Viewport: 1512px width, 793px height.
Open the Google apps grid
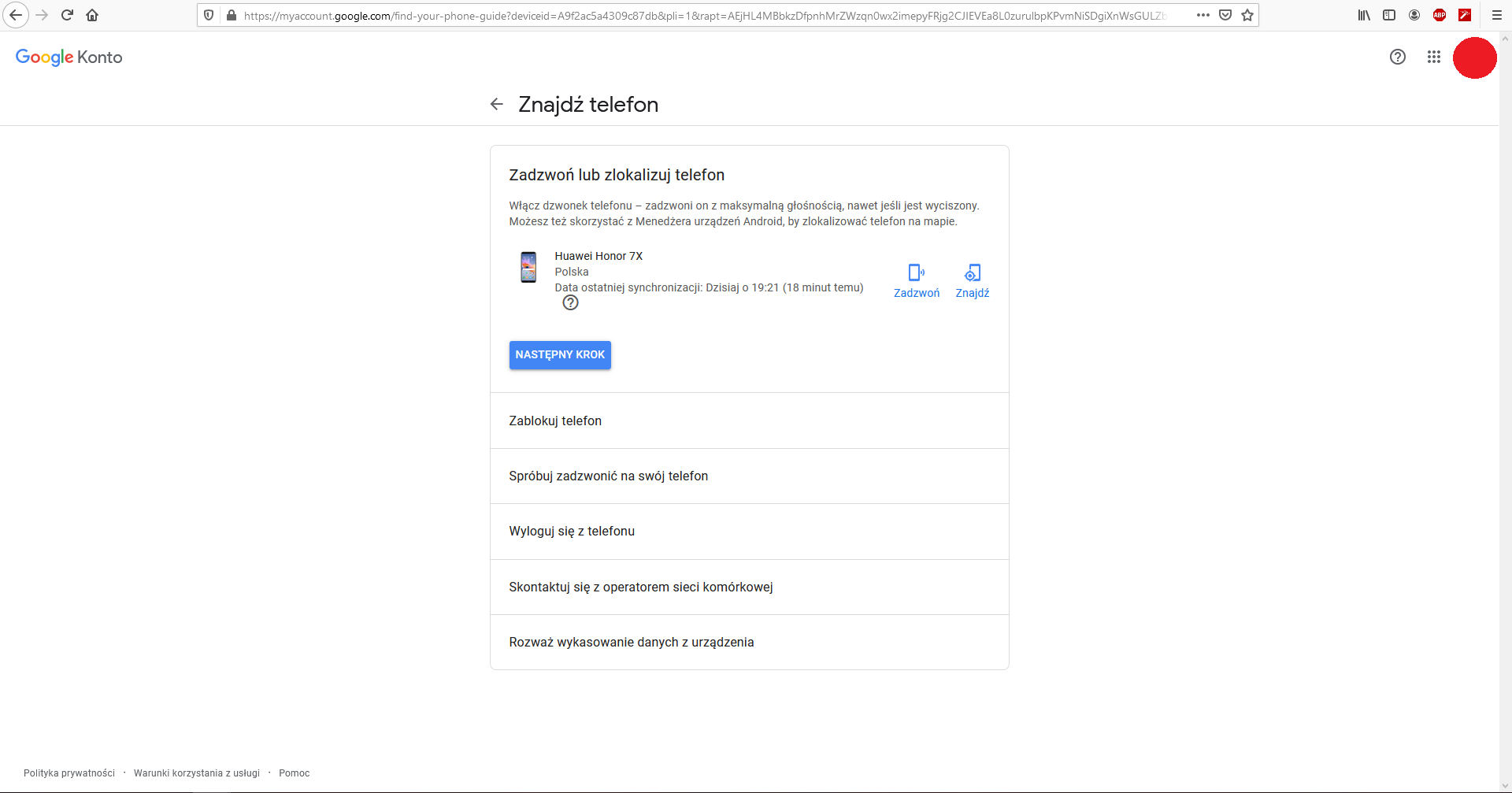pyautogui.click(x=1433, y=57)
